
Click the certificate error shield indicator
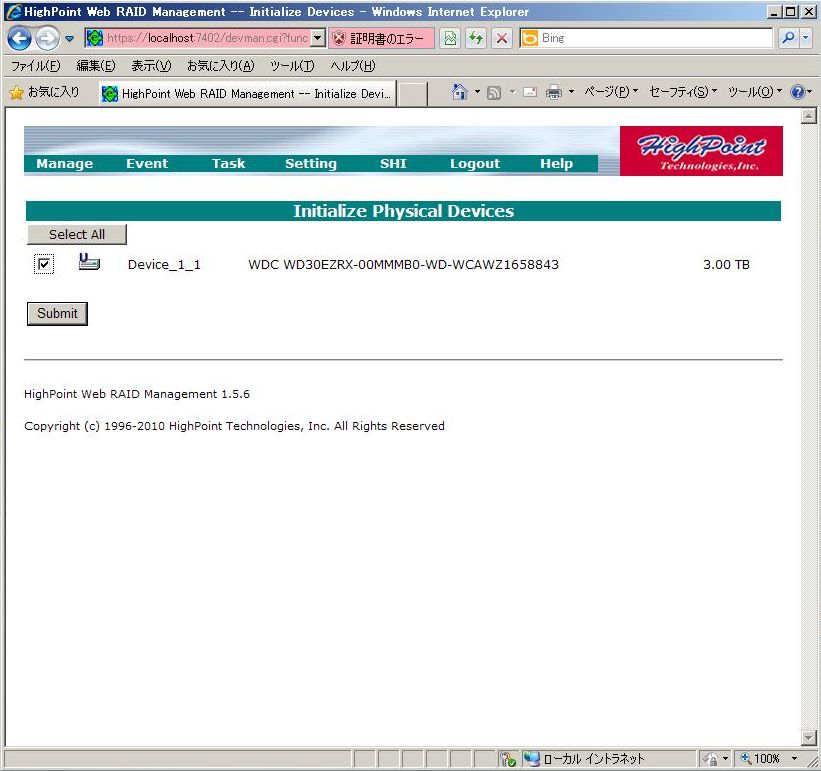click(381, 38)
